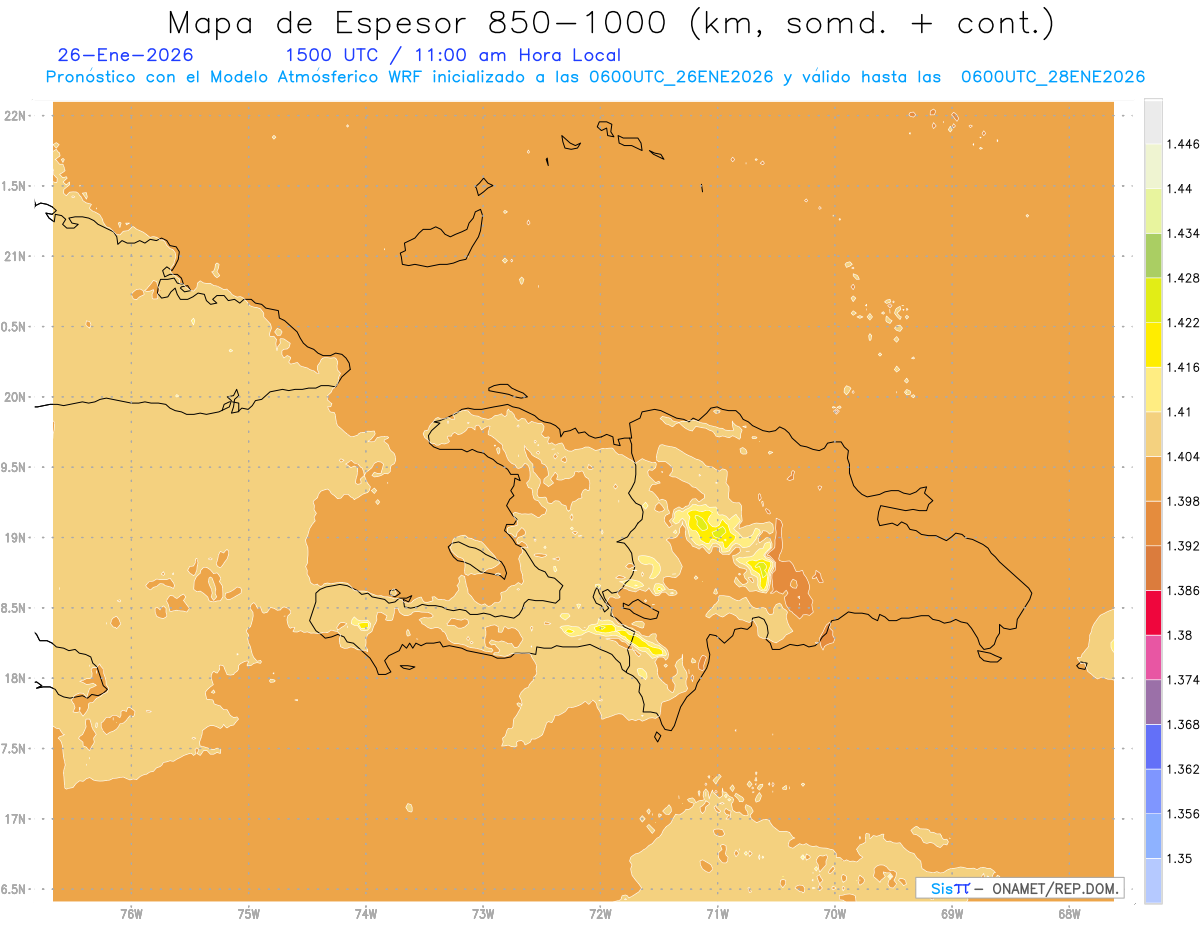This screenshot has width=1200, height=927.
Task: Select the yellow-green swatch between 1.422 and 1.428
Action: (1153, 300)
